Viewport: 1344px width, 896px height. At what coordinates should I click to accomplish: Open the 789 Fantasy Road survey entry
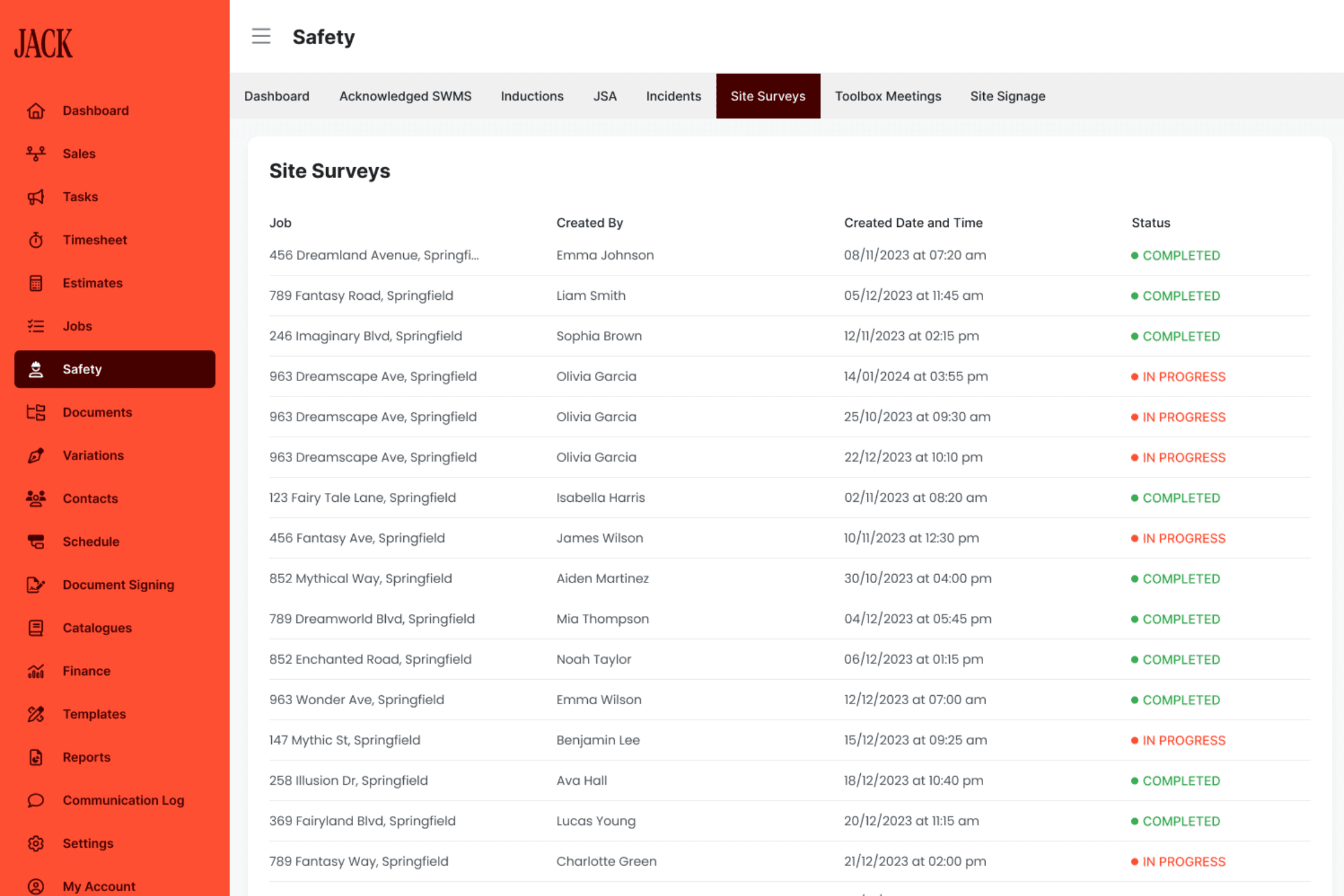click(x=361, y=295)
